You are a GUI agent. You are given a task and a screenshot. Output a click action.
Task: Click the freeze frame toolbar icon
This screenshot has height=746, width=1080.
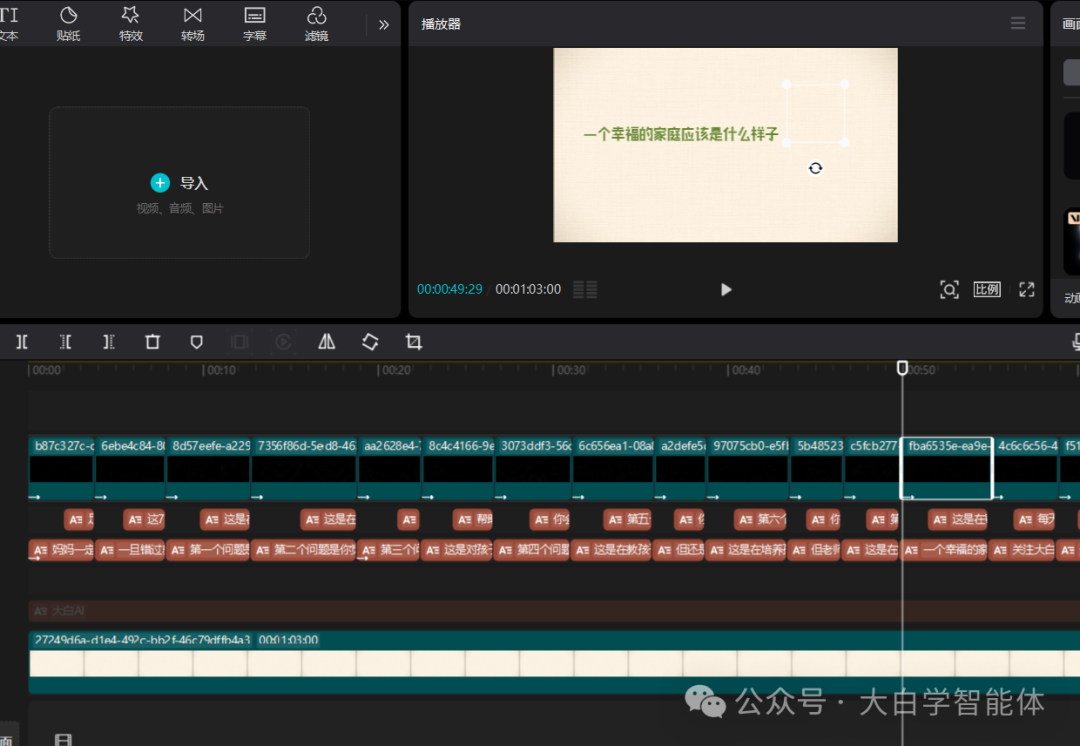pos(240,342)
